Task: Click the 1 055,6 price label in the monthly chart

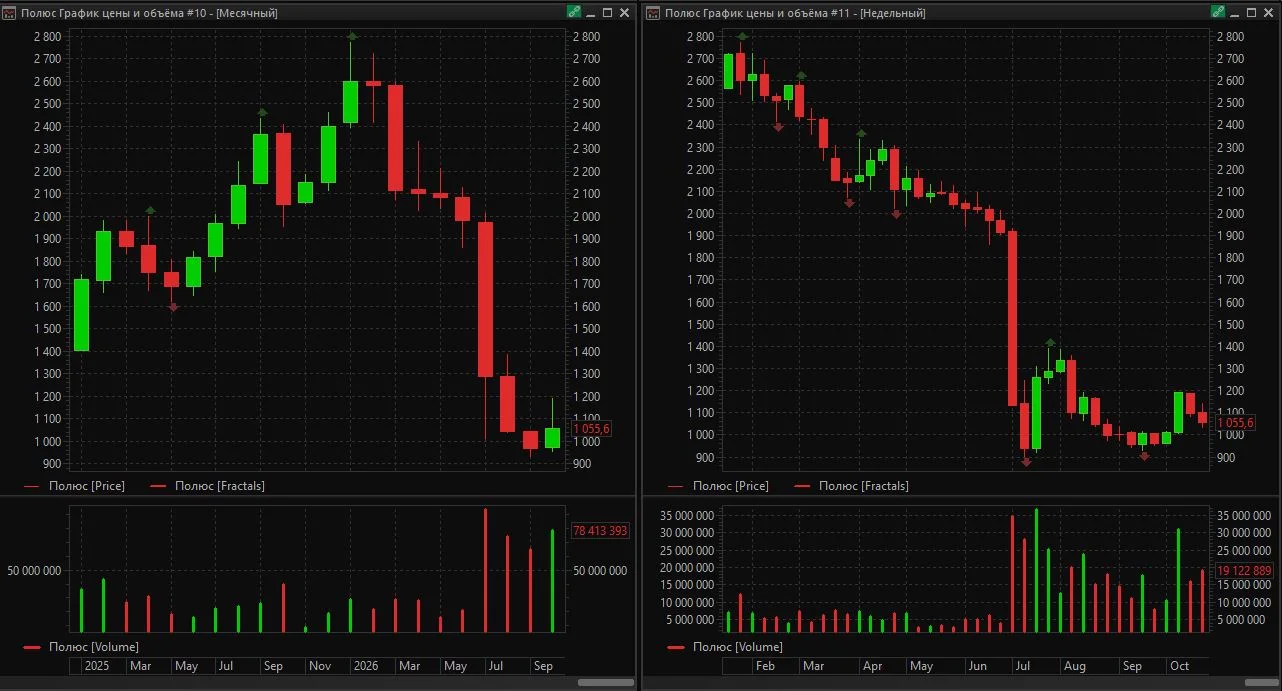Action: point(591,429)
